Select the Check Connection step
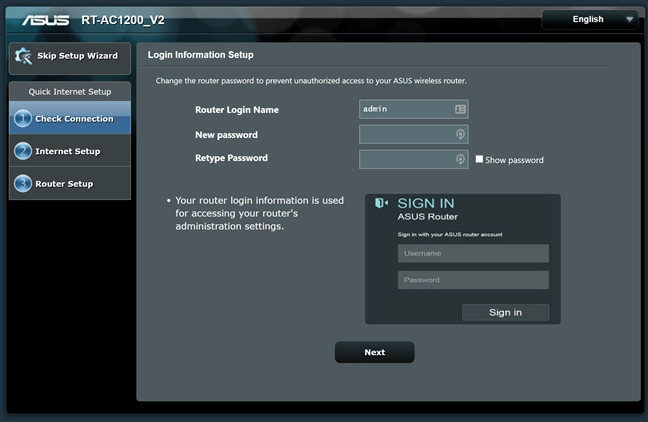 70,118
